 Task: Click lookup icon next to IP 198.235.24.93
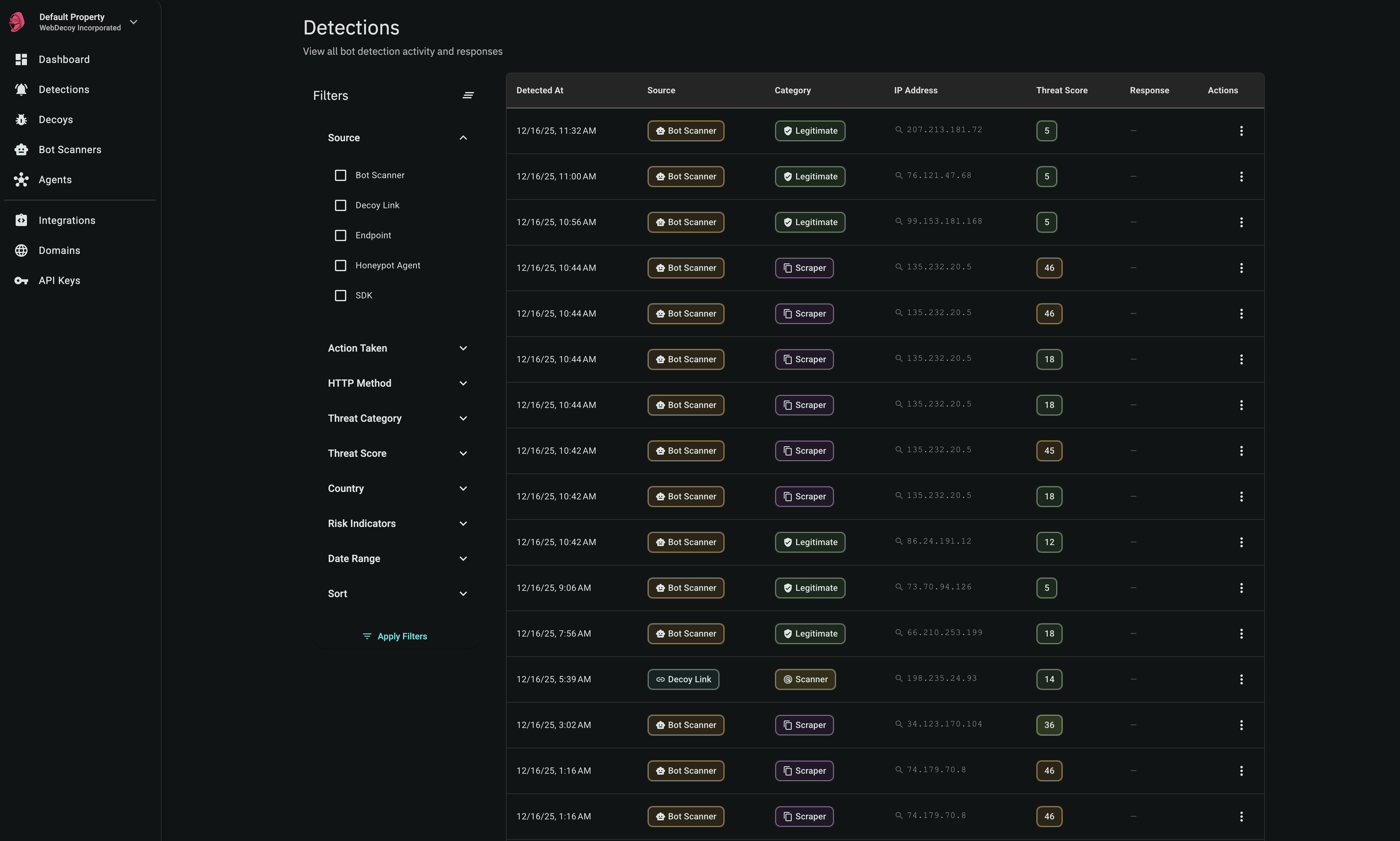pyautogui.click(x=898, y=678)
